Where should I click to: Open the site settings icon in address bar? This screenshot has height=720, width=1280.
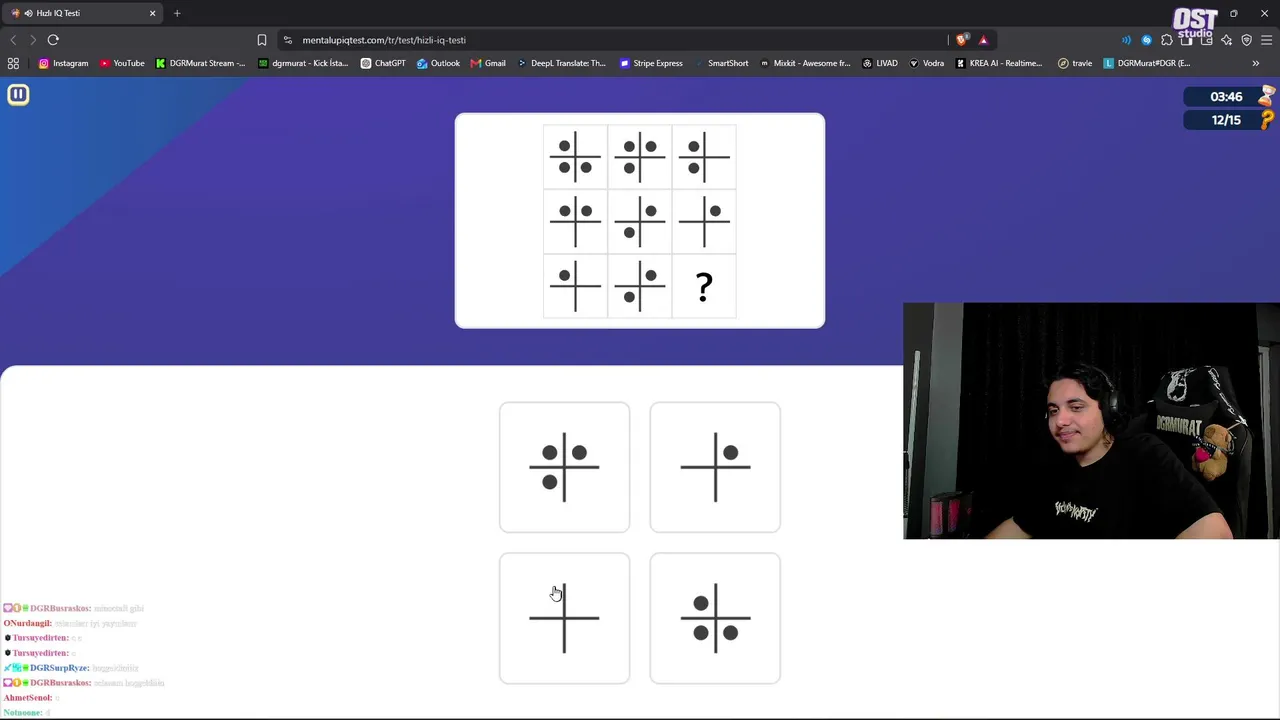tap(288, 40)
